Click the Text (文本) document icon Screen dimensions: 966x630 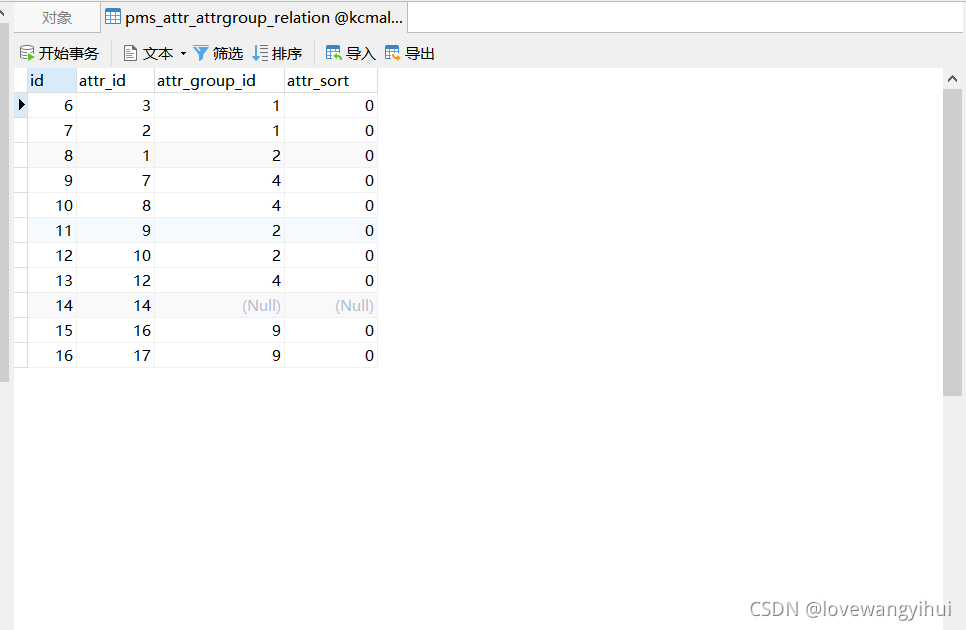[130, 53]
